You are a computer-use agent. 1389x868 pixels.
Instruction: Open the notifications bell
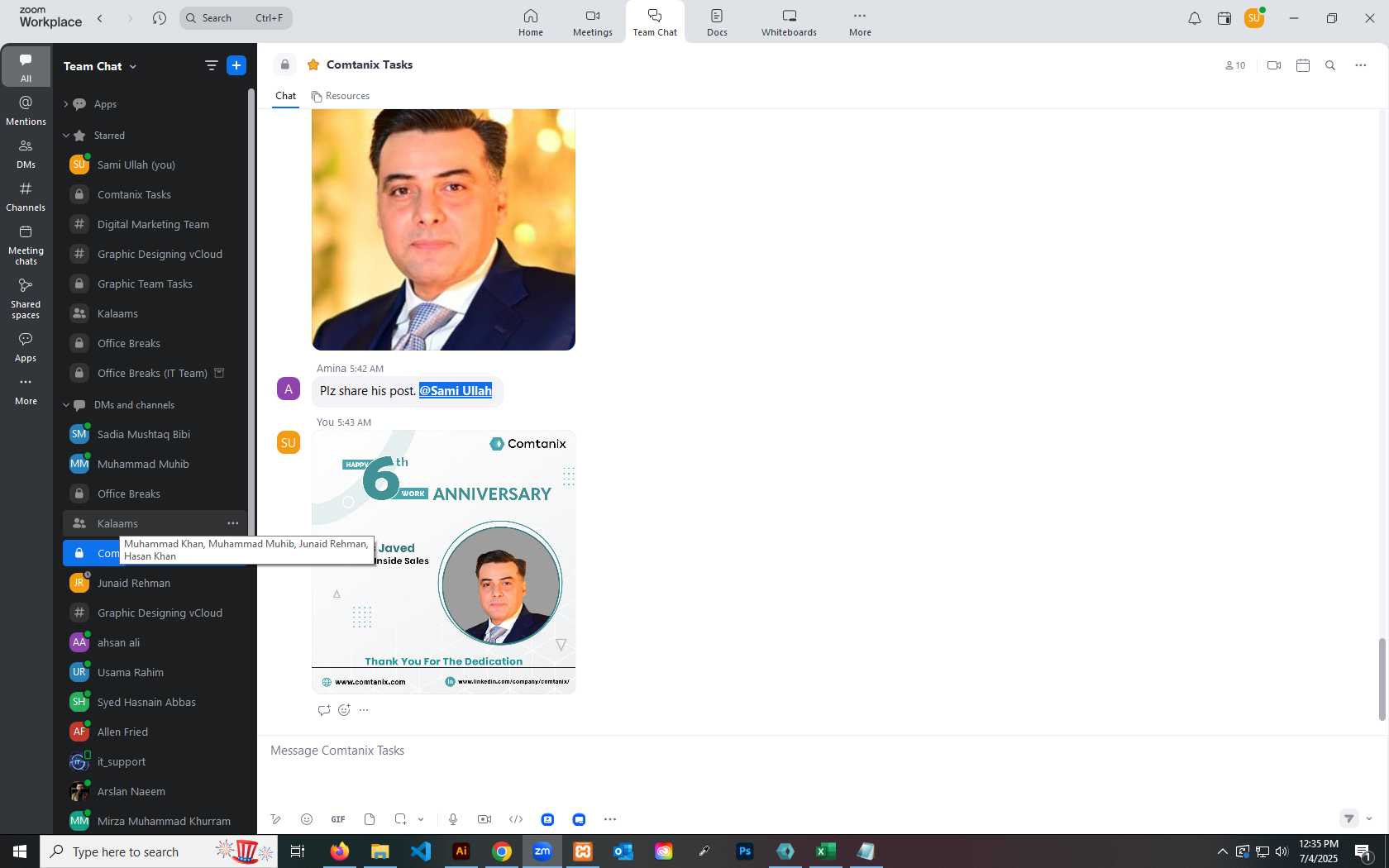coord(1195,18)
